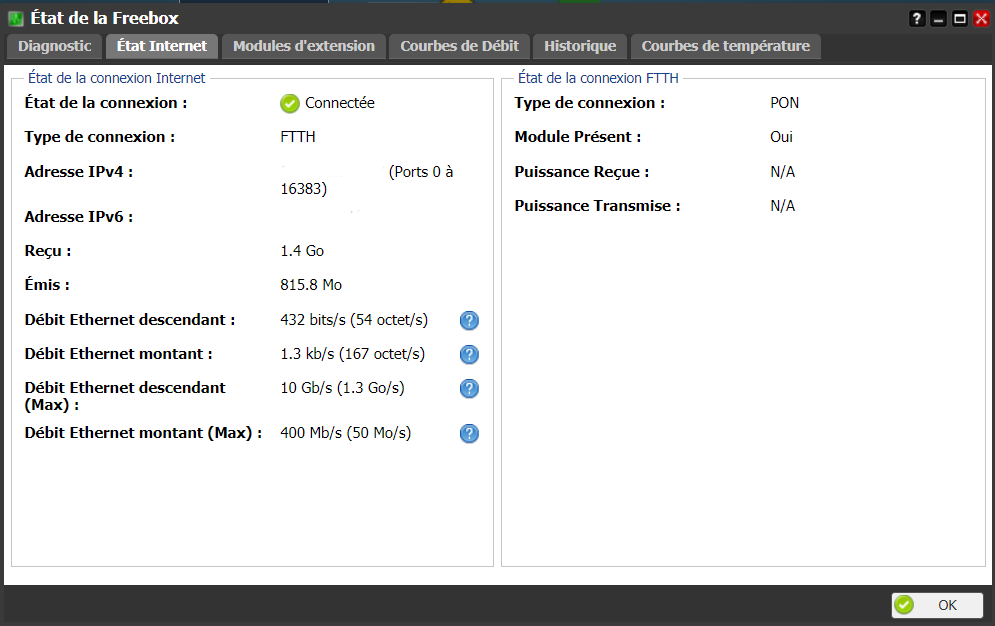The height and width of the screenshot is (626, 995).
Task: Show the Courbes de température tab
Action: pos(725,46)
